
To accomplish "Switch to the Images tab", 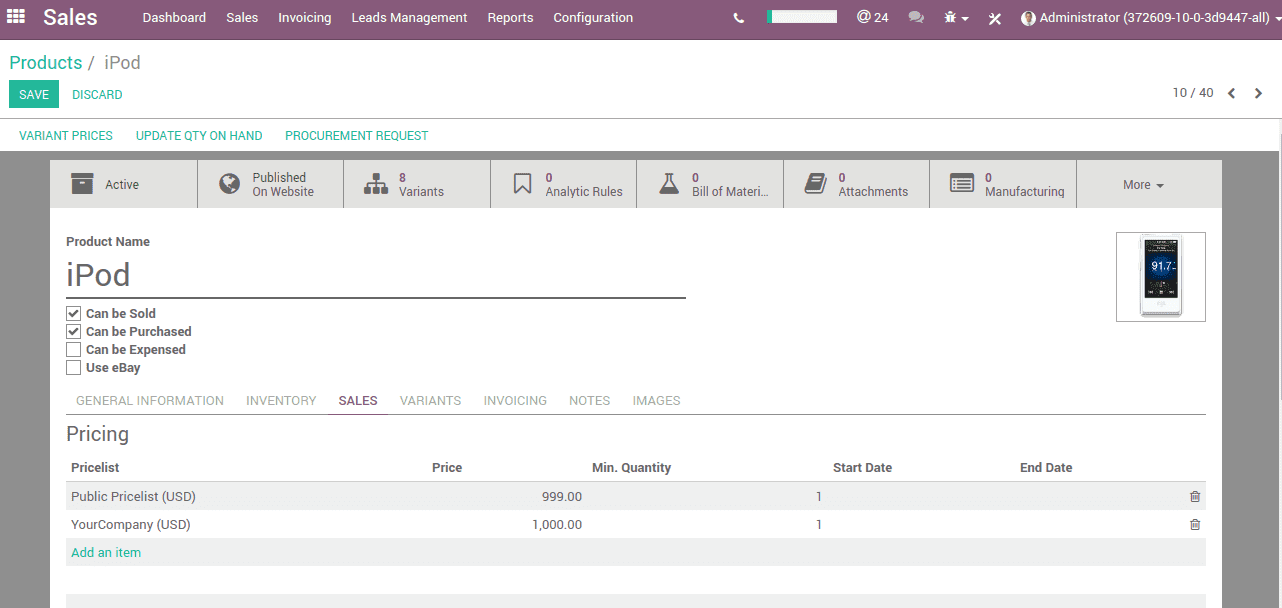I will [x=656, y=400].
